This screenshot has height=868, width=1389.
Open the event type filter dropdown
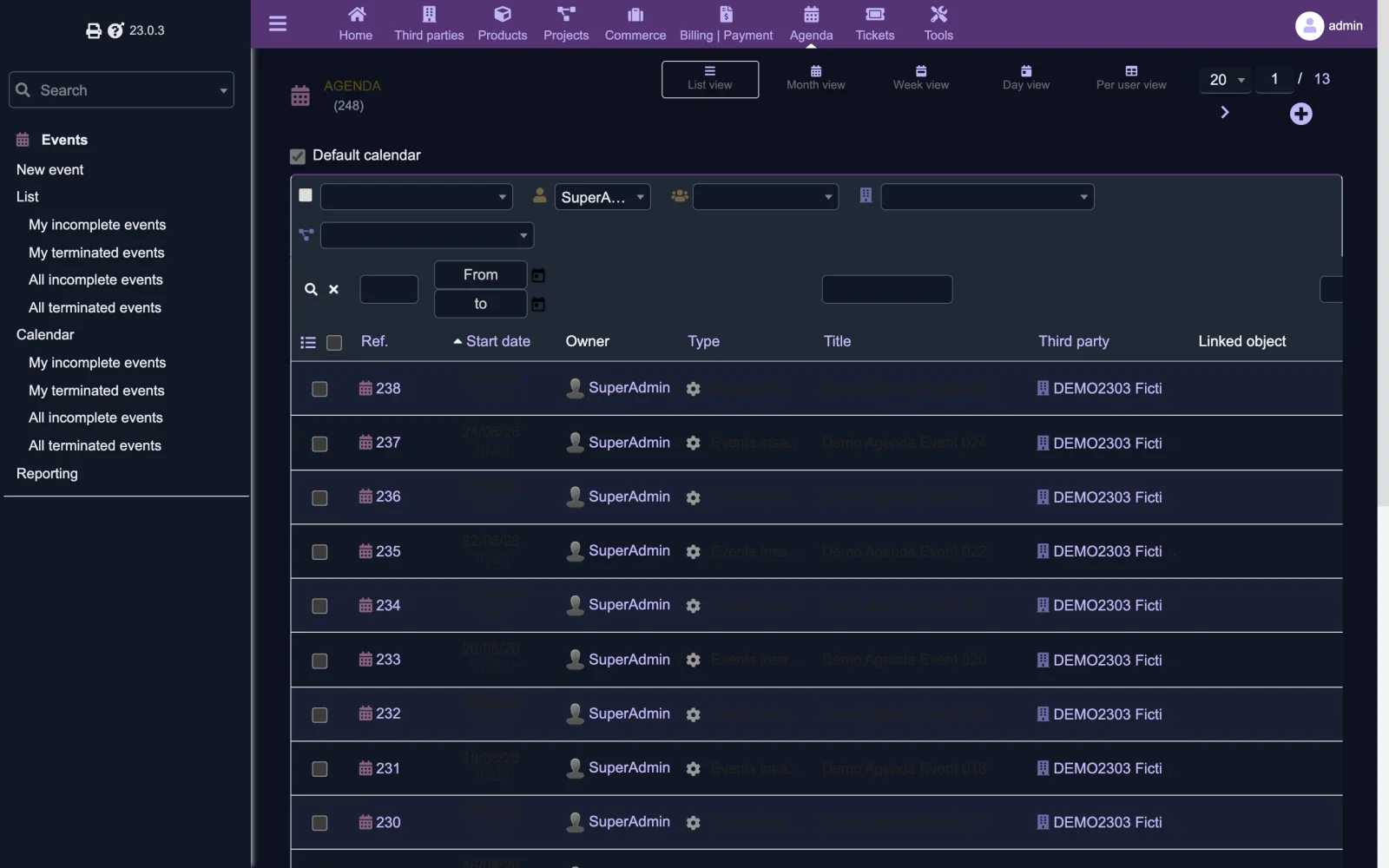click(417, 197)
